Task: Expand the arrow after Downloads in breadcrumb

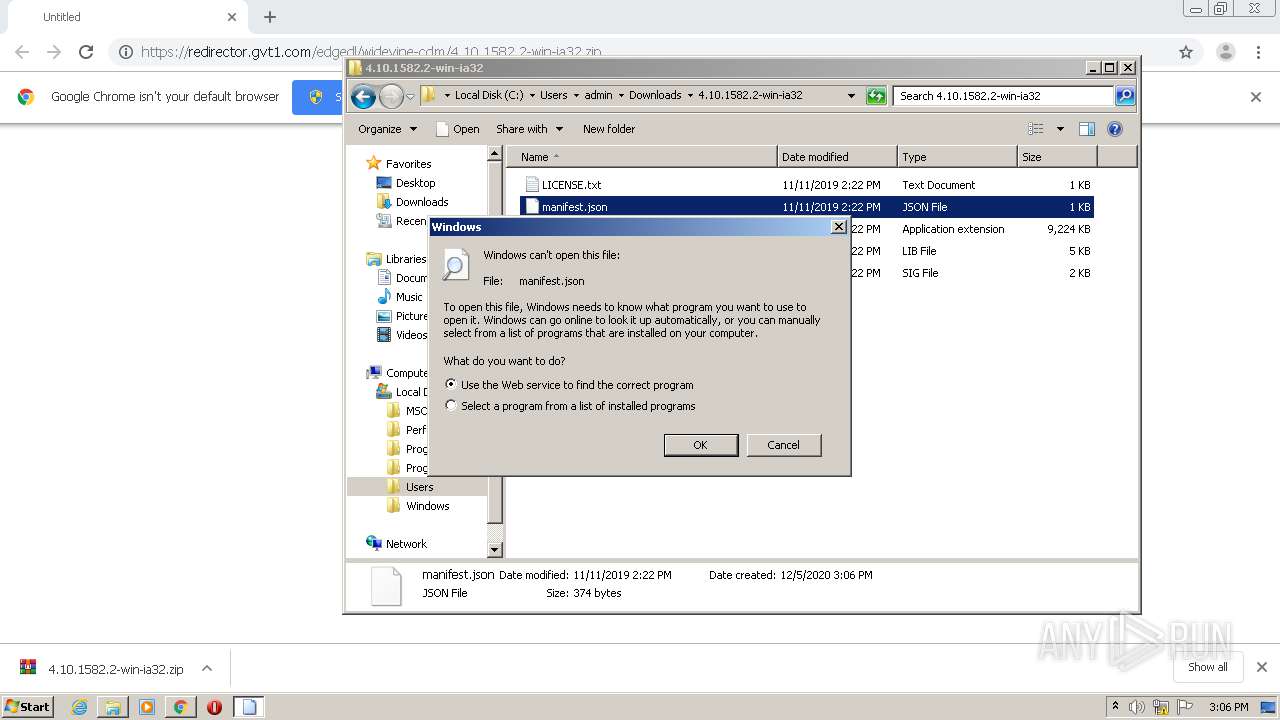Action: tap(689, 96)
